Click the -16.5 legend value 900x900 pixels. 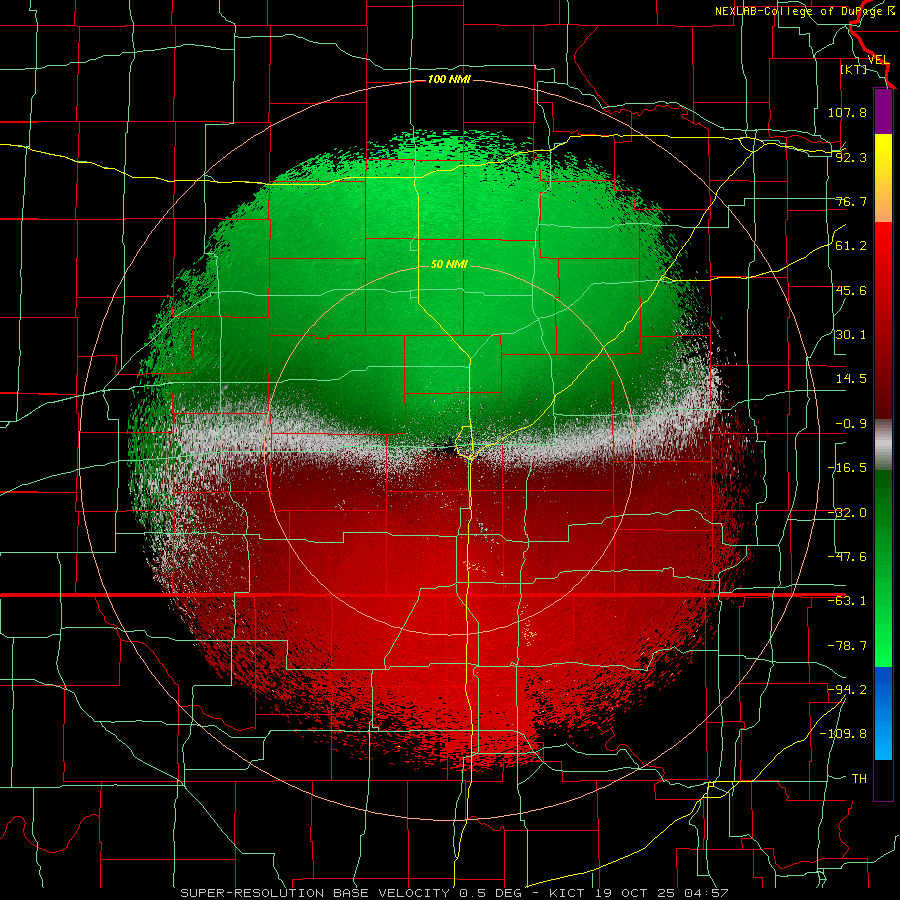click(x=847, y=468)
